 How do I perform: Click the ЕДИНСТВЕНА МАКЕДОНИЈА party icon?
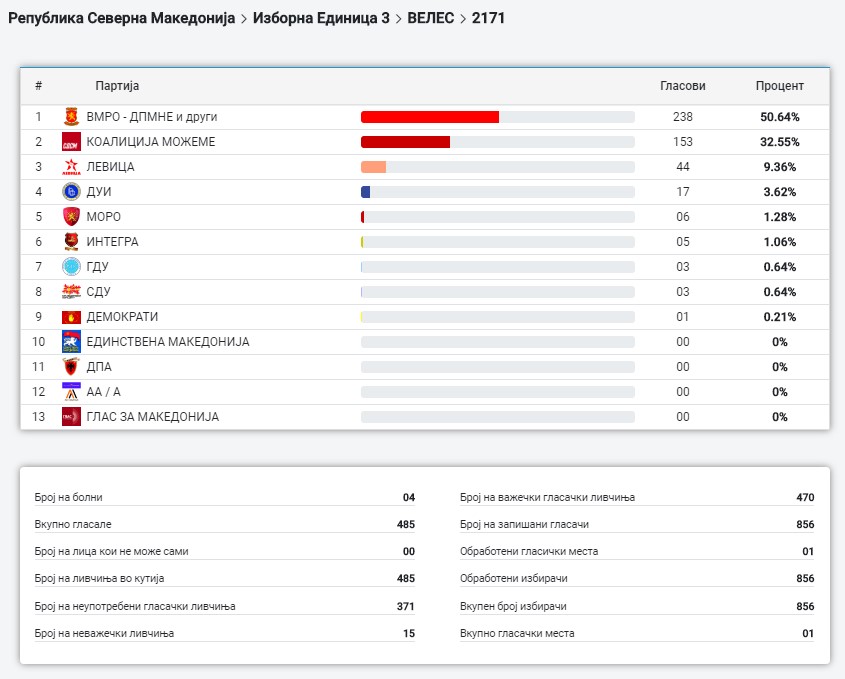coord(71,342)
